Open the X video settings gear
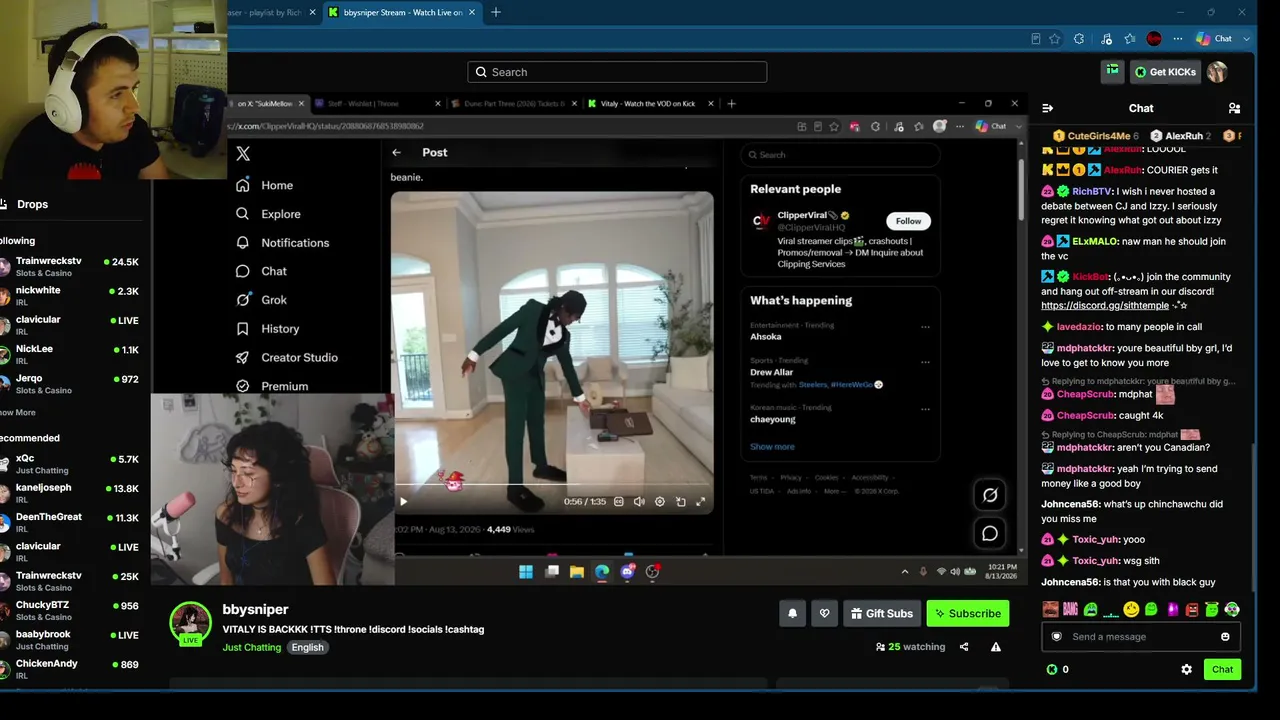The image size is (1280, 720). [x=660, y=502]
